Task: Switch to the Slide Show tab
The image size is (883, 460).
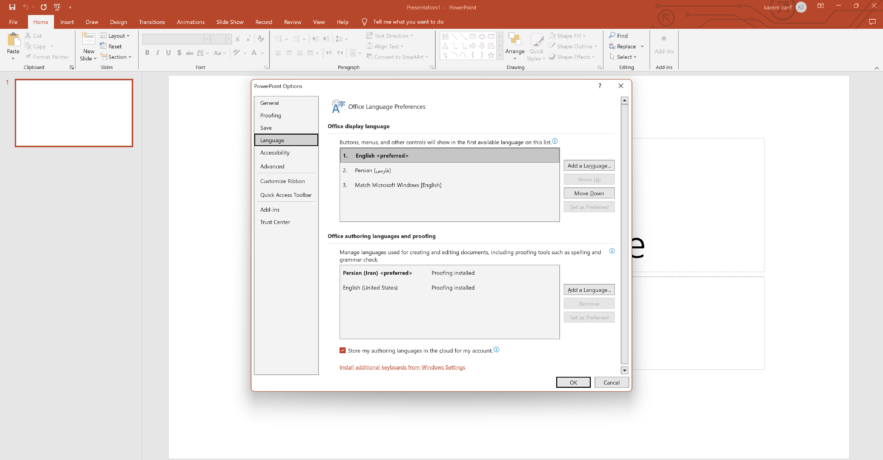Action: [230, 22]
